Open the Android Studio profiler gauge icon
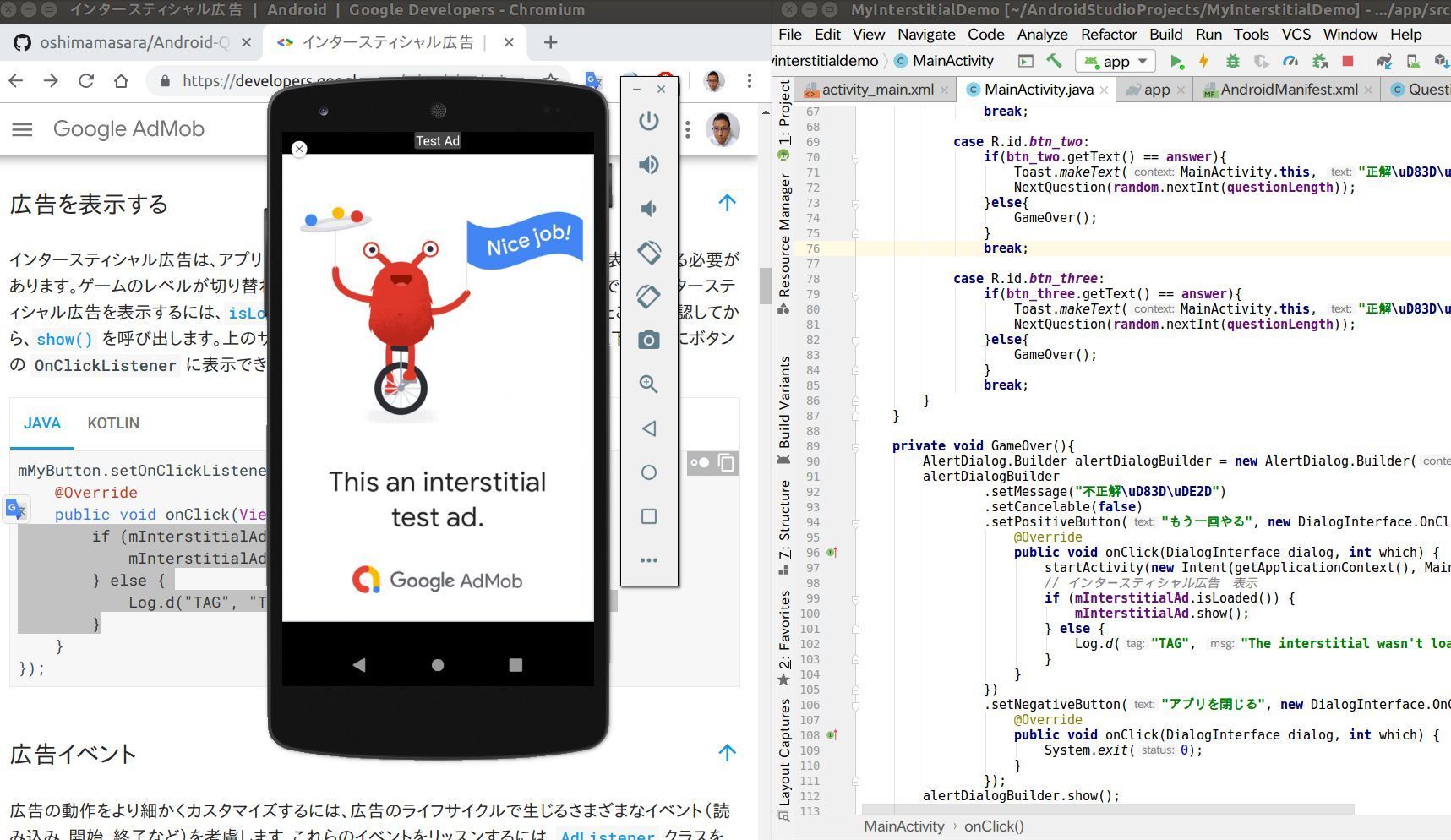This screenshot has height=840, width=1451. coord(1290,61)
